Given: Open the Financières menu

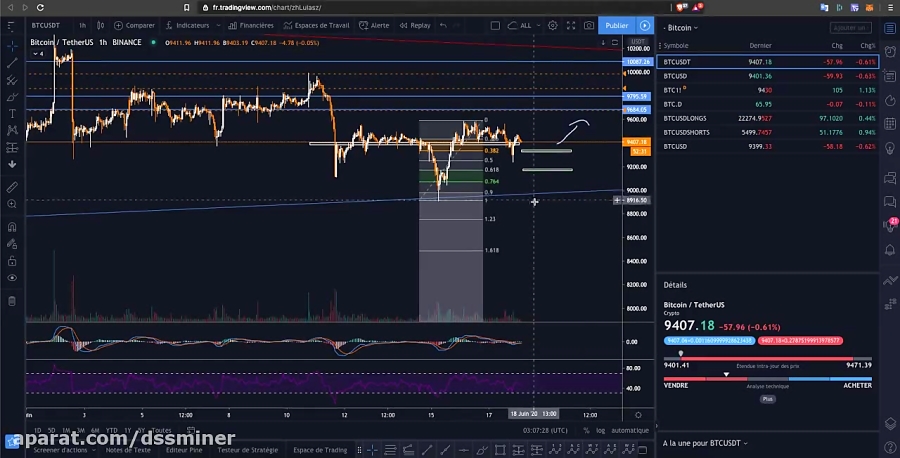Looking at the screenshot, I should [x=251, y=25].
